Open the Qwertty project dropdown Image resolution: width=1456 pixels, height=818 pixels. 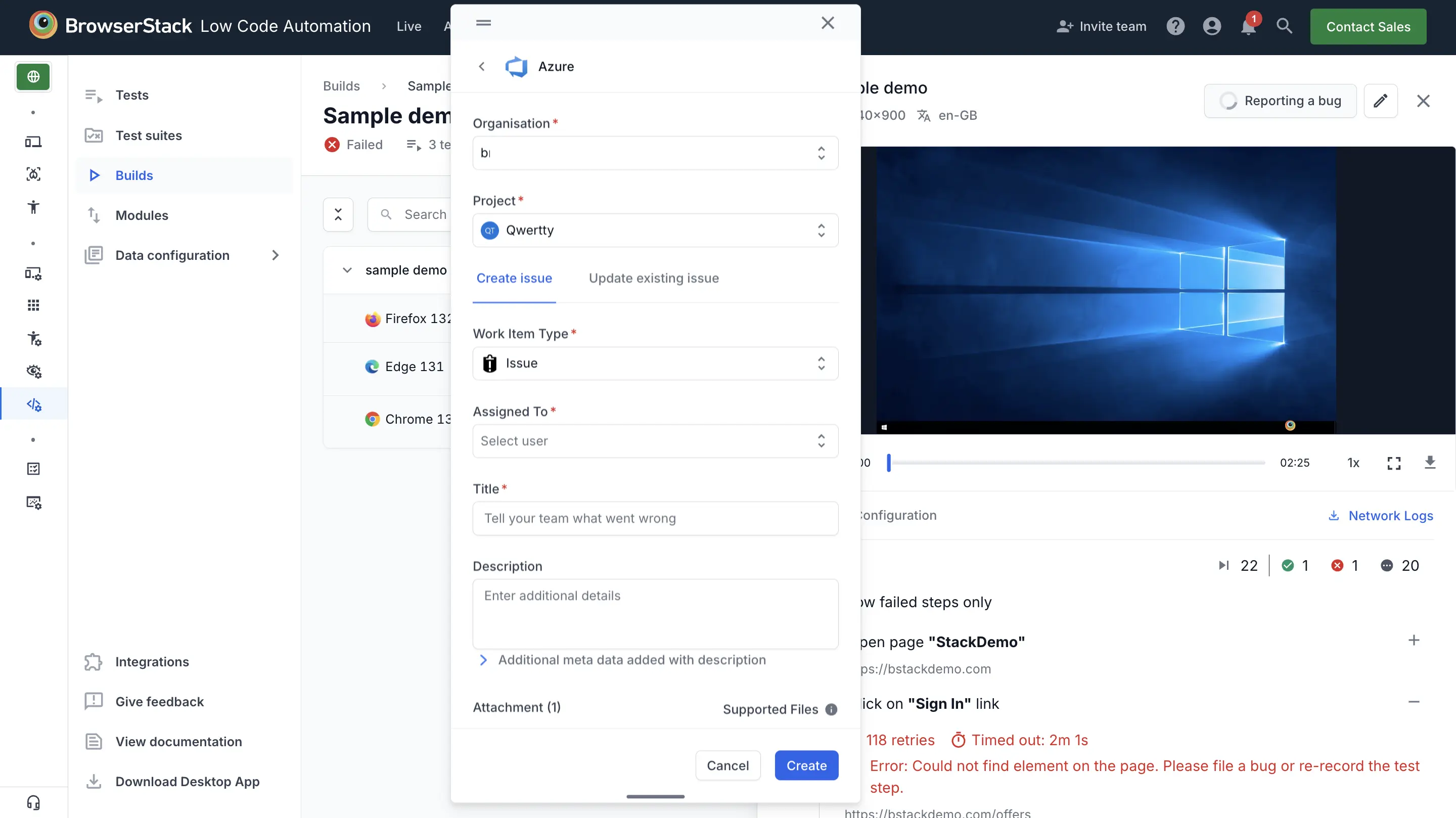coord(655,231)
